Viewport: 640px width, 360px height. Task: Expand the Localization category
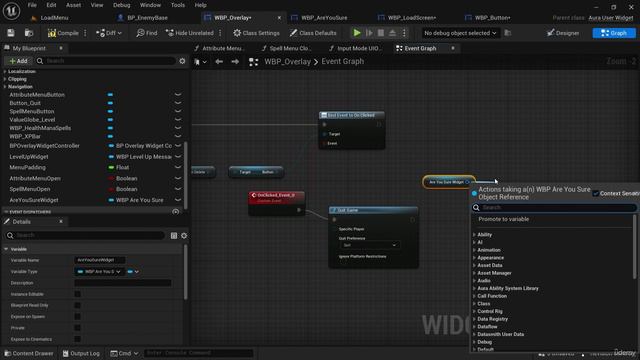tap(5, 71)
